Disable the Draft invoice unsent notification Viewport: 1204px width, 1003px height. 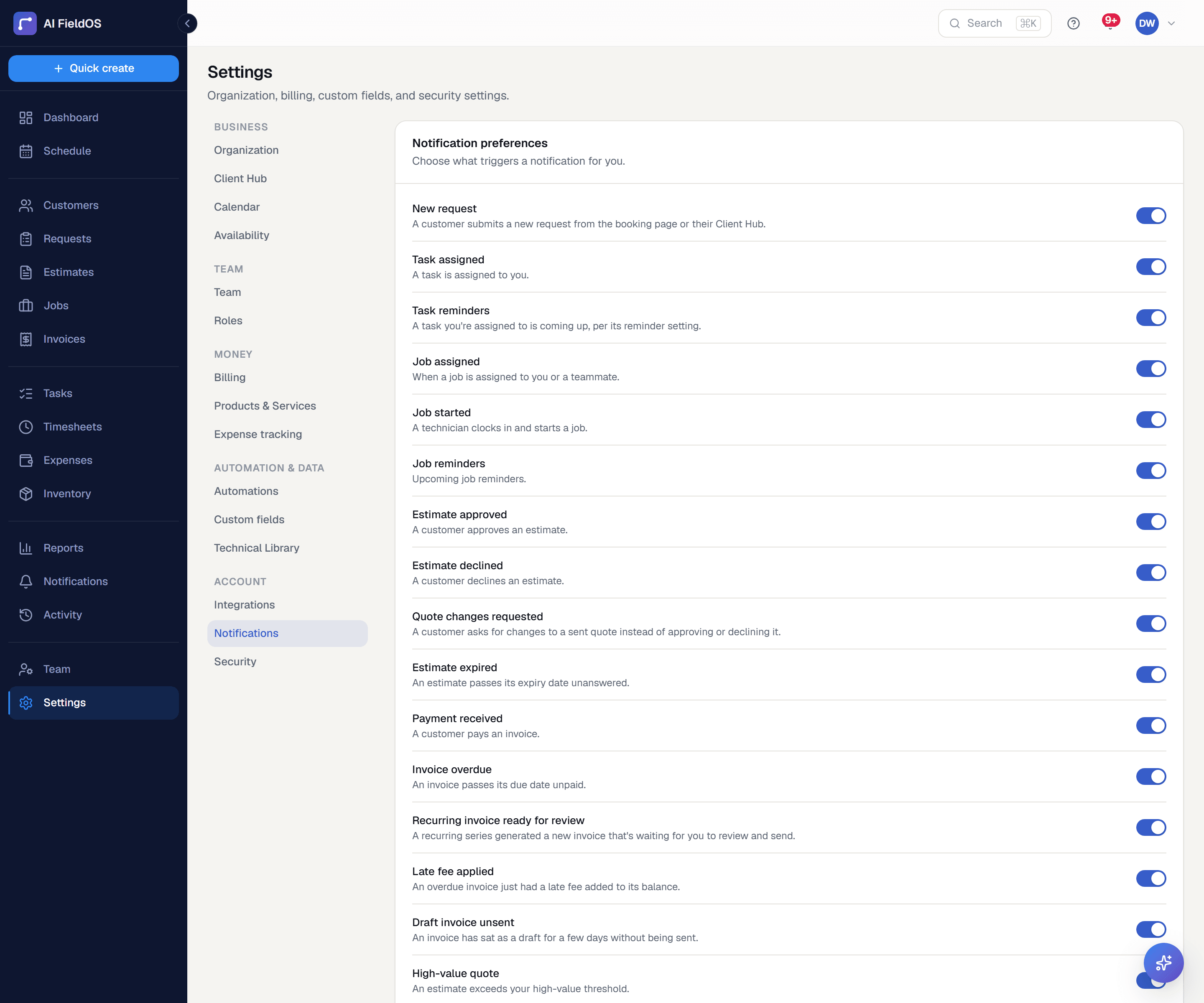pos(1150,929)
